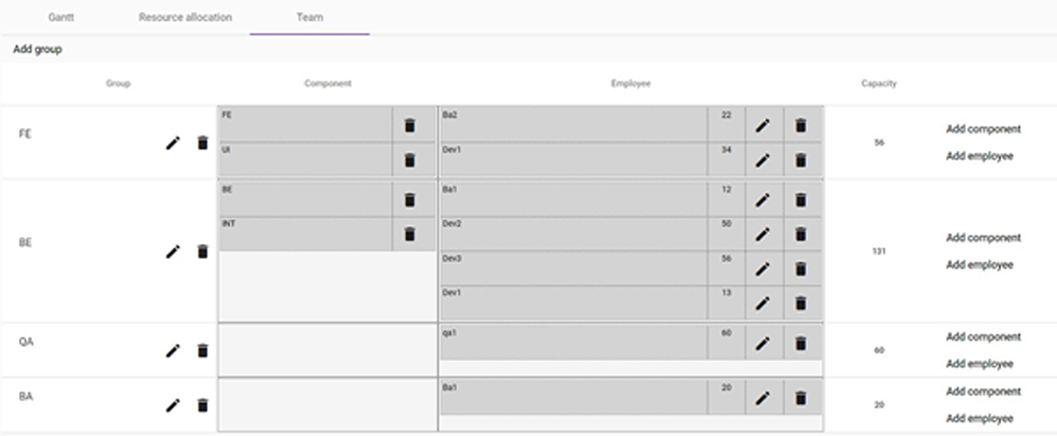Add employee to the QA group
Image resolution: width=1057 pixels, height=436 pixels.
click(x=979, y=364)
